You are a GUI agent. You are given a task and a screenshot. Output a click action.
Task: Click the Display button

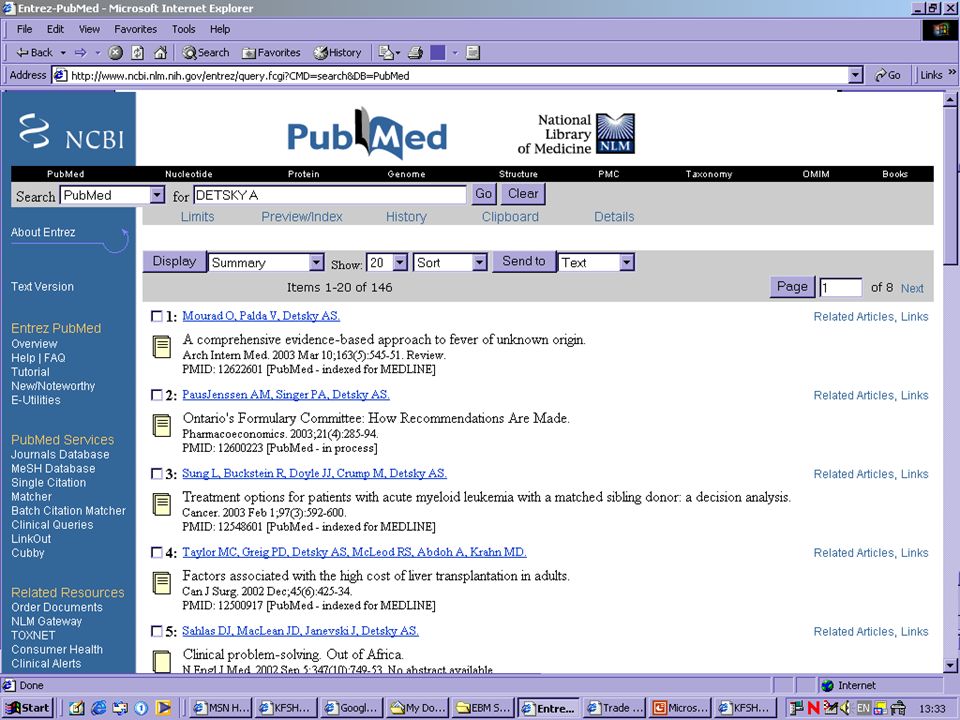174,261
